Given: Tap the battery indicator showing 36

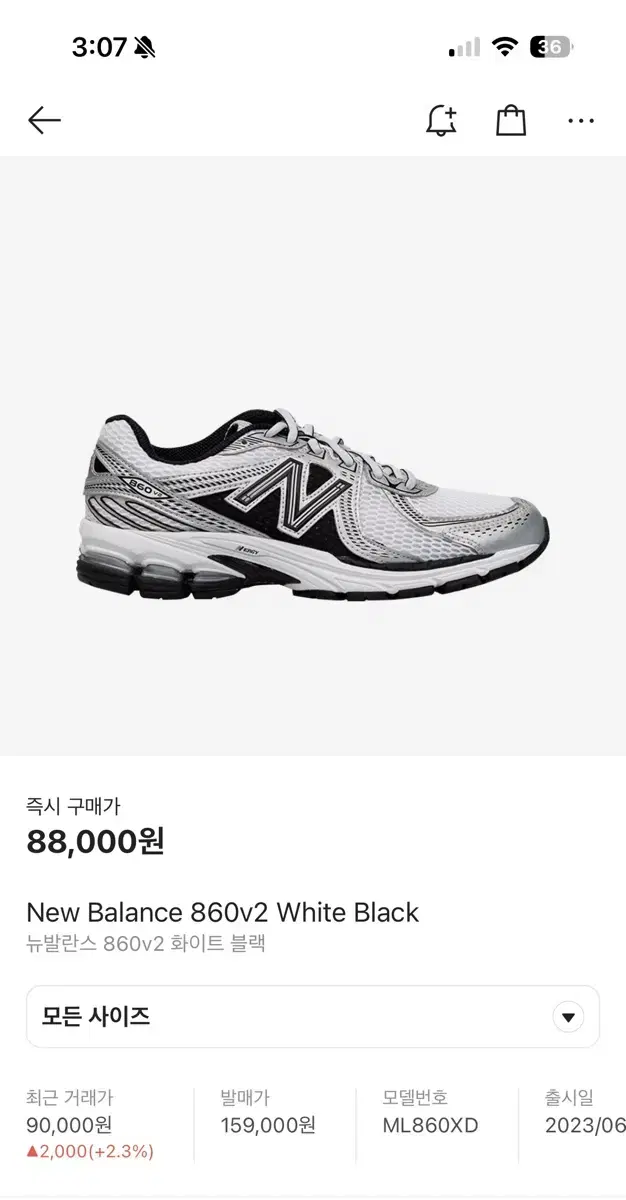Looking at the screenshot, I should [551, 47].
